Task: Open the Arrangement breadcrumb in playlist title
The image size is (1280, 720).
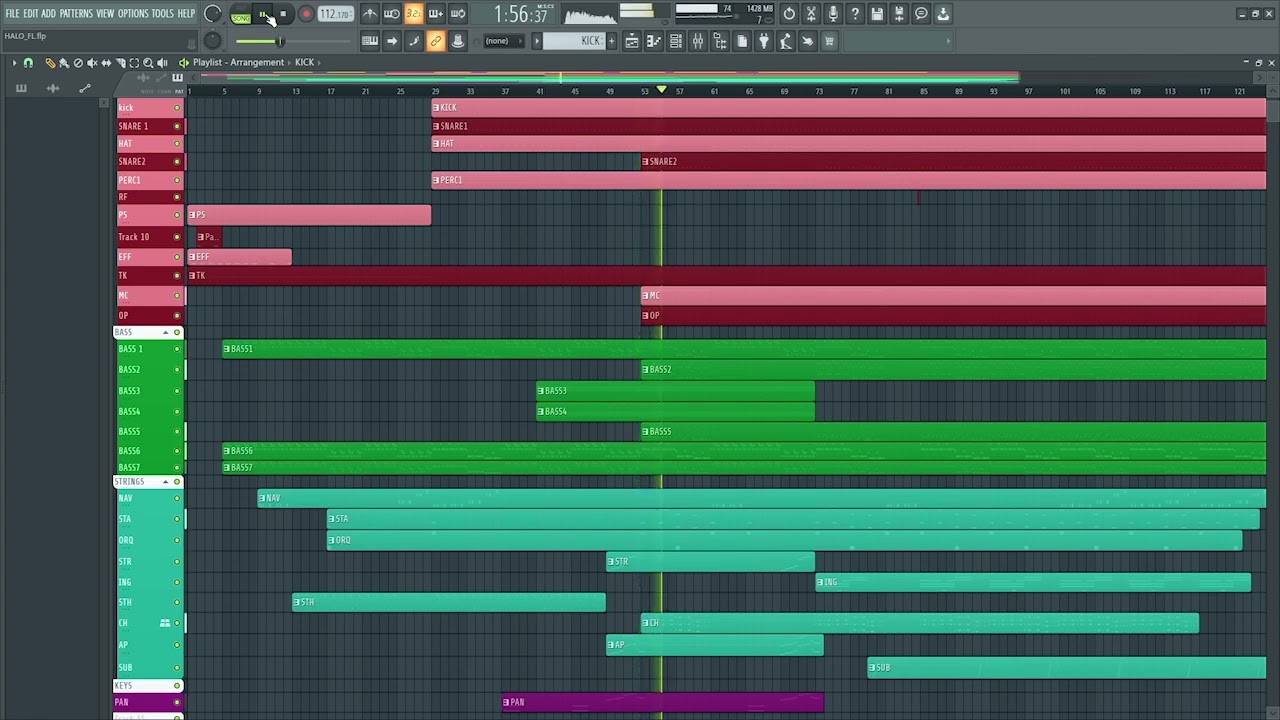Action: pyautogui.click(x=257, y=62)
